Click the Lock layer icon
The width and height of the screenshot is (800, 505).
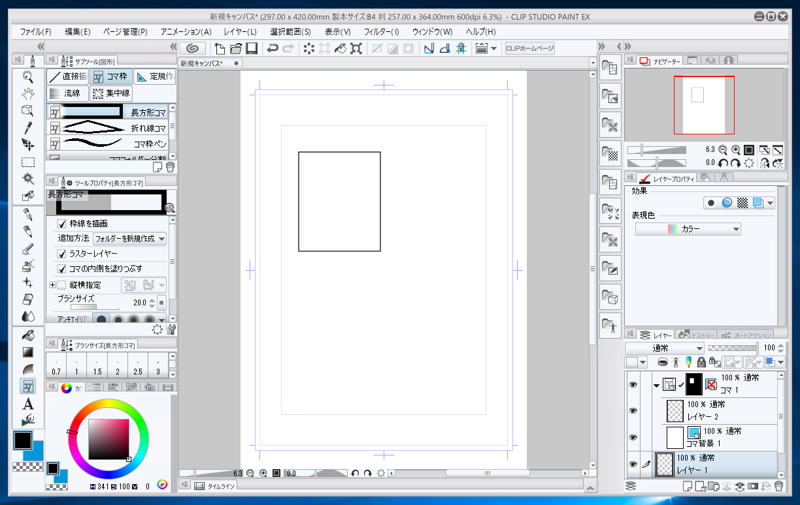click(702, 362)
